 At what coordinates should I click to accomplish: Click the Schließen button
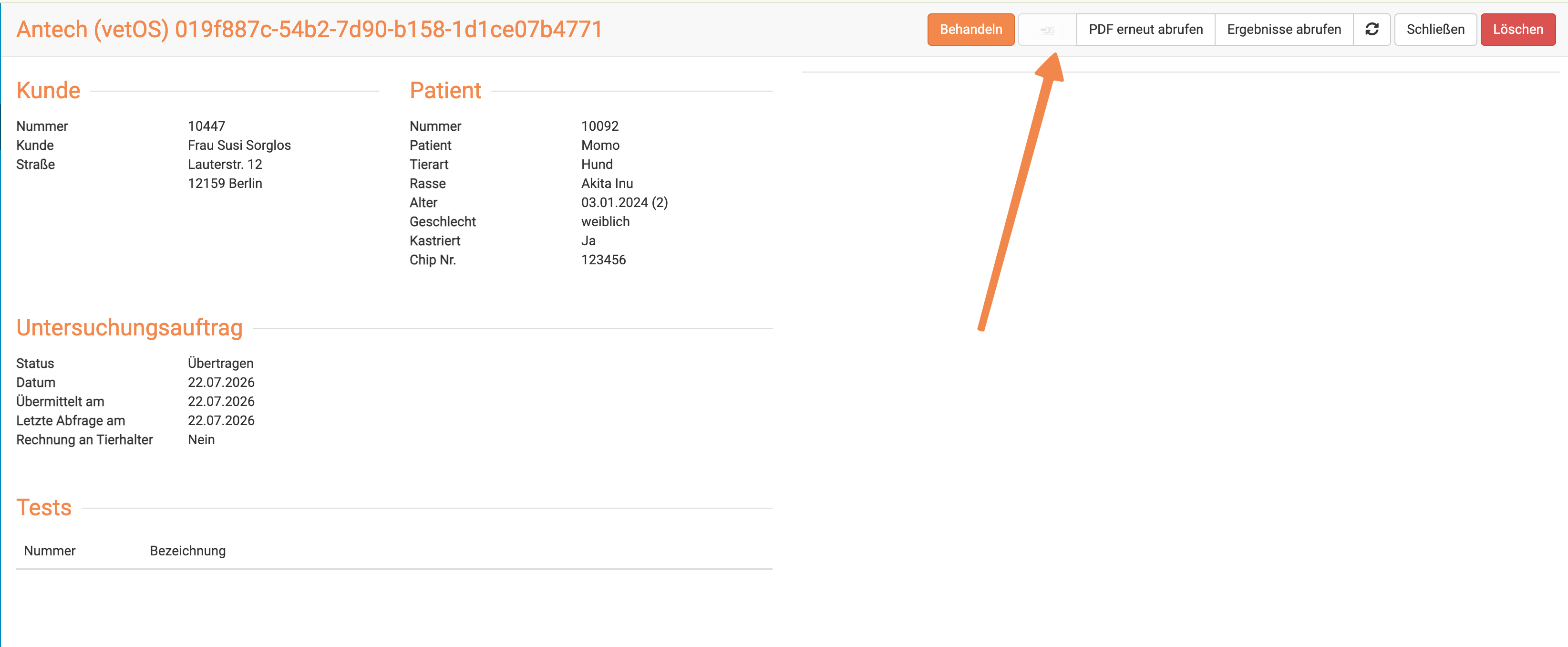click(1435, 29)
